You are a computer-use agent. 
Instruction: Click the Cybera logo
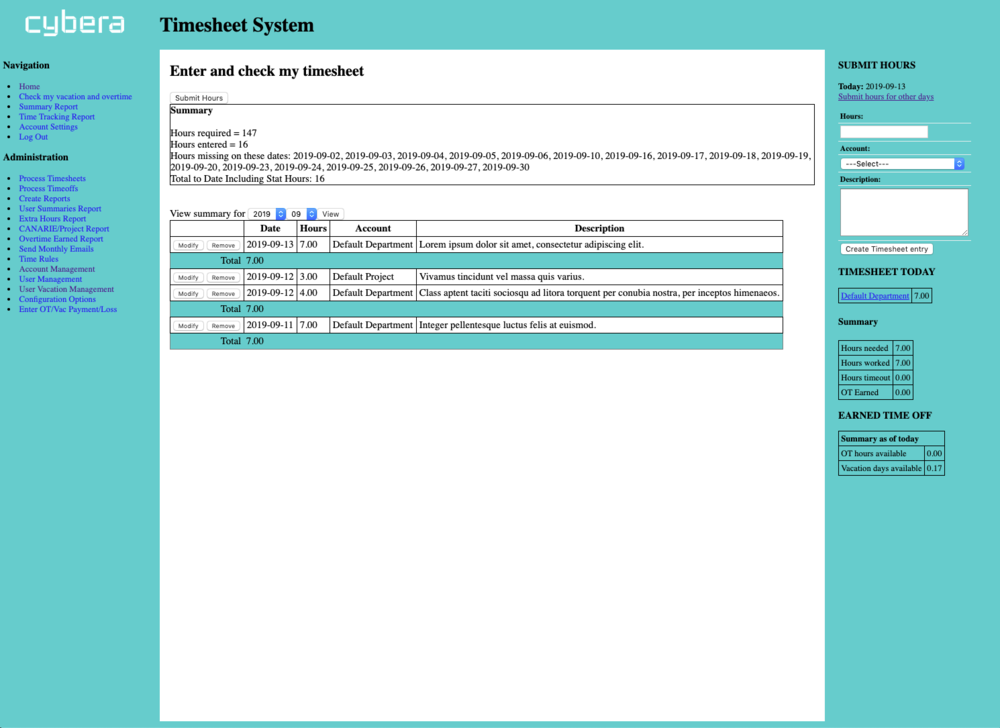coord(75,24)
